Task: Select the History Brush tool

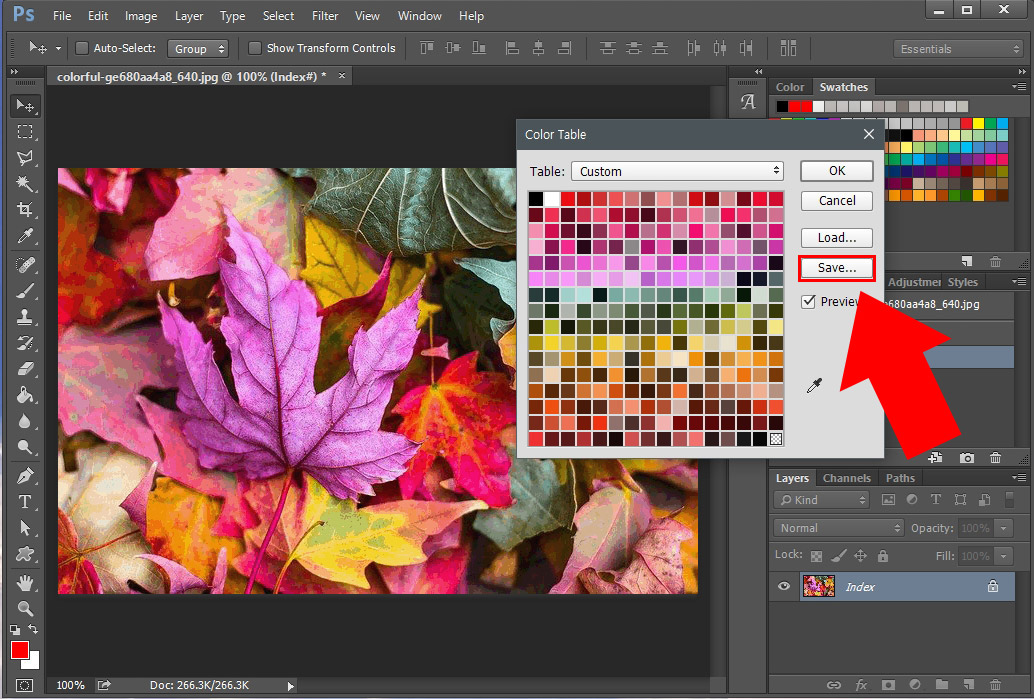Action: point(25,343)
